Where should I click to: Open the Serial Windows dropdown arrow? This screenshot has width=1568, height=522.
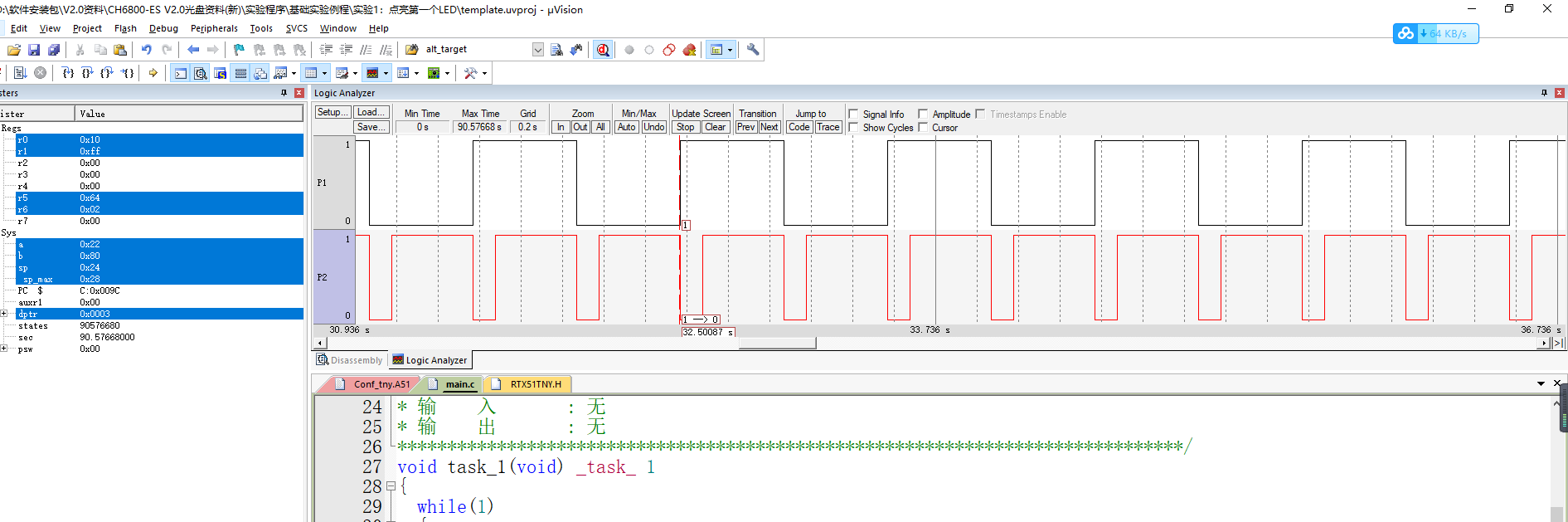click(355, 73)
